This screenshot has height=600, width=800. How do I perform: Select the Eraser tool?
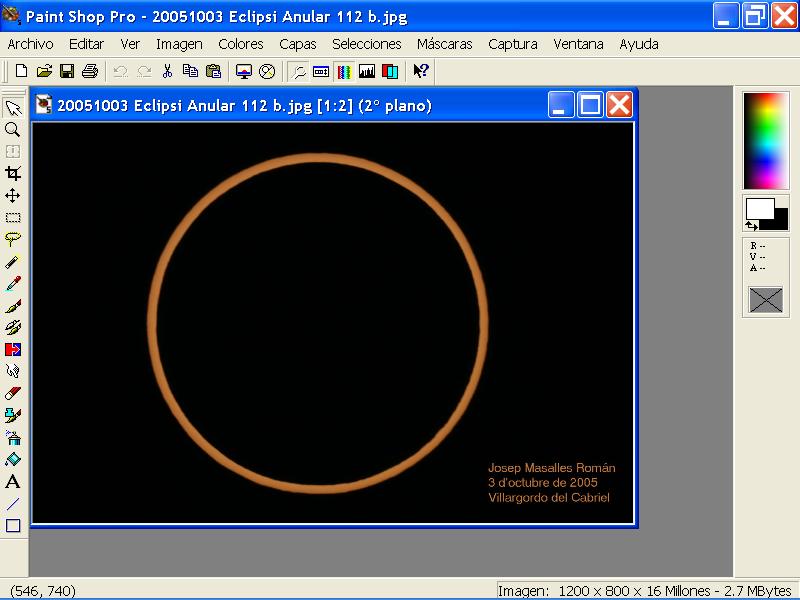(x=13, y=393)
